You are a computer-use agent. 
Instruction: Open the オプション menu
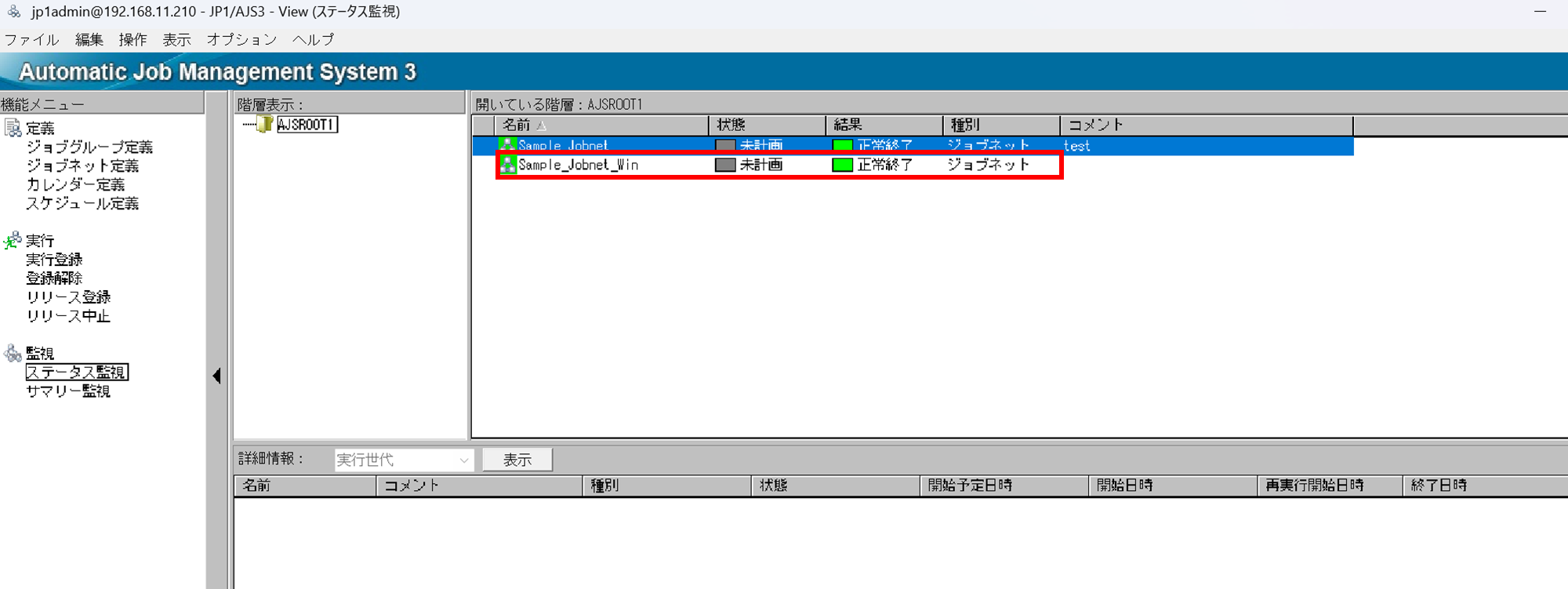(241, 40)
